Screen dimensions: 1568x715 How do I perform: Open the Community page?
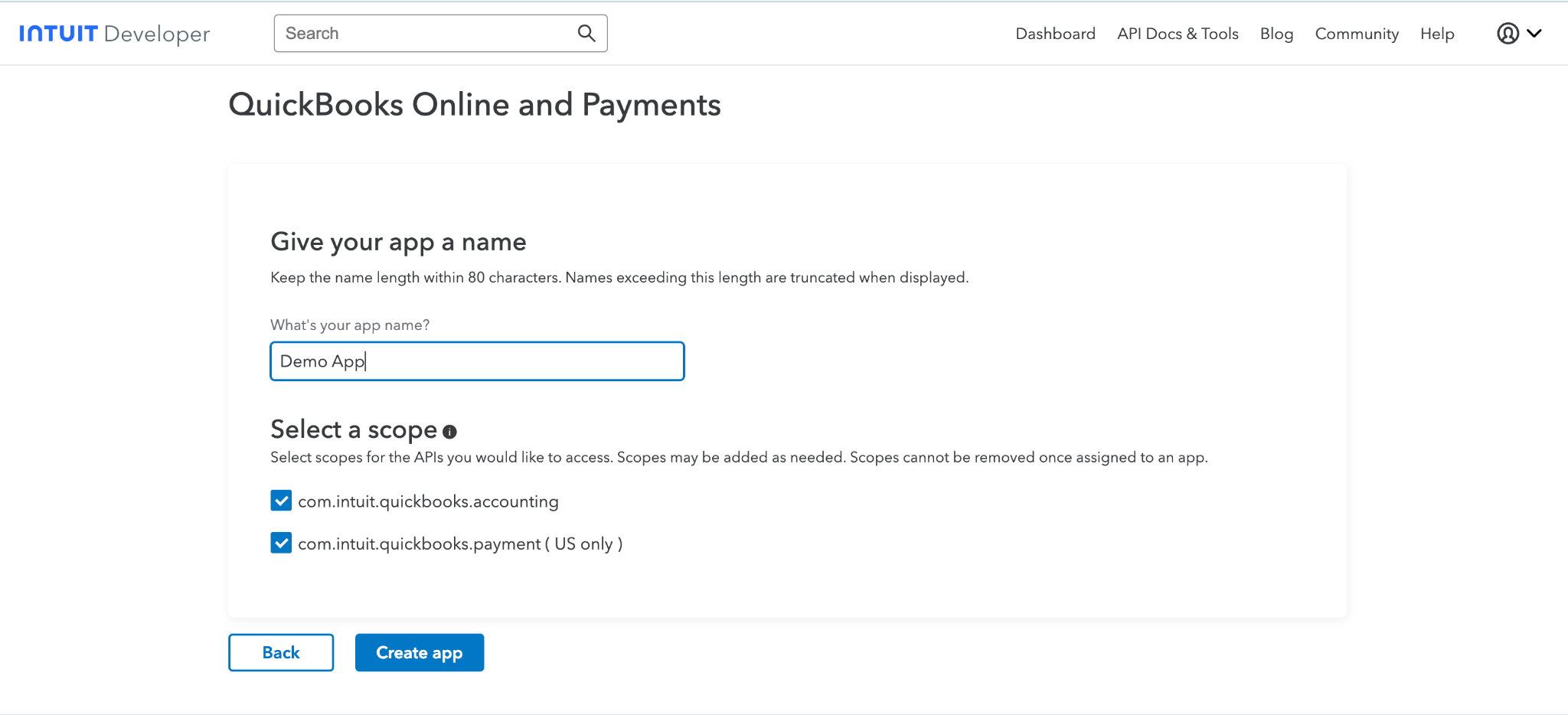click(x=1357, y=34)
